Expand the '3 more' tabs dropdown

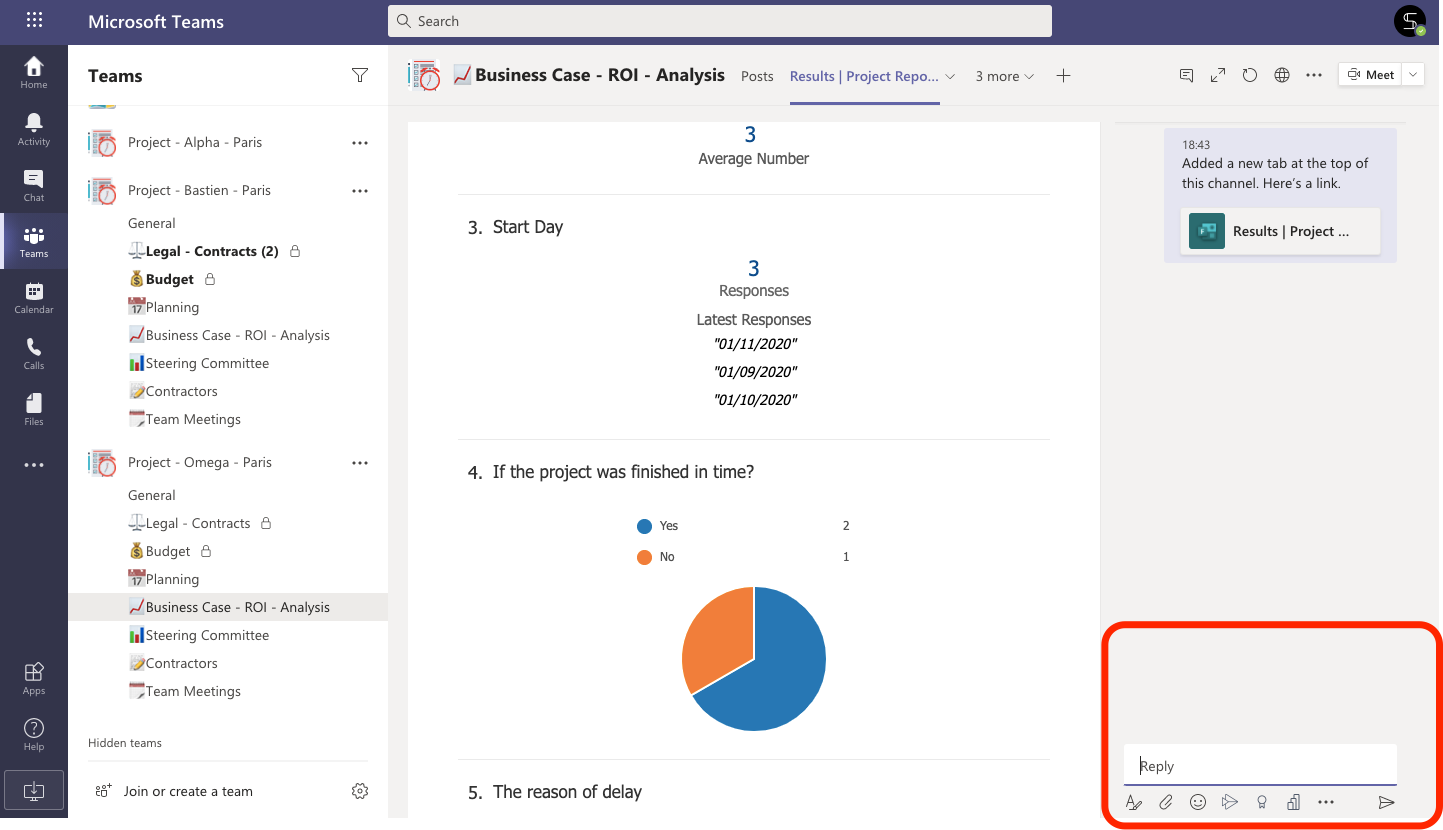[x=1005, y=76]
